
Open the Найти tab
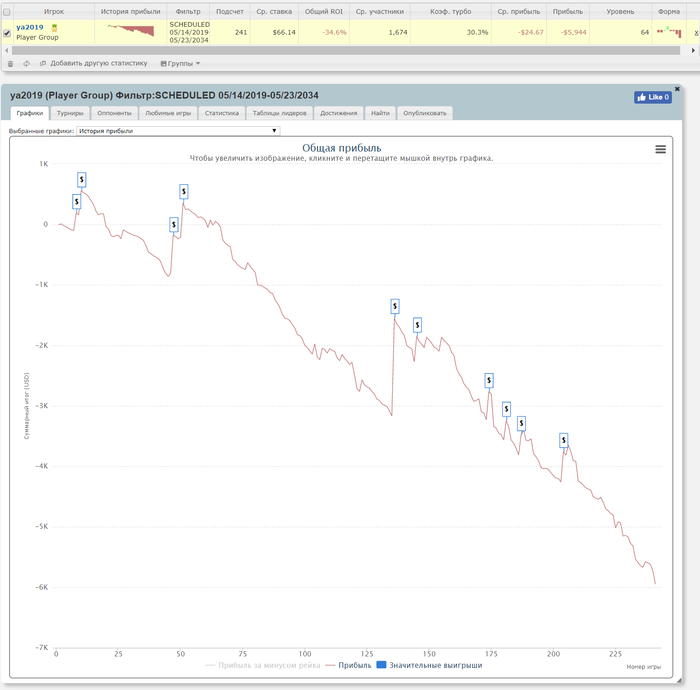380,113
